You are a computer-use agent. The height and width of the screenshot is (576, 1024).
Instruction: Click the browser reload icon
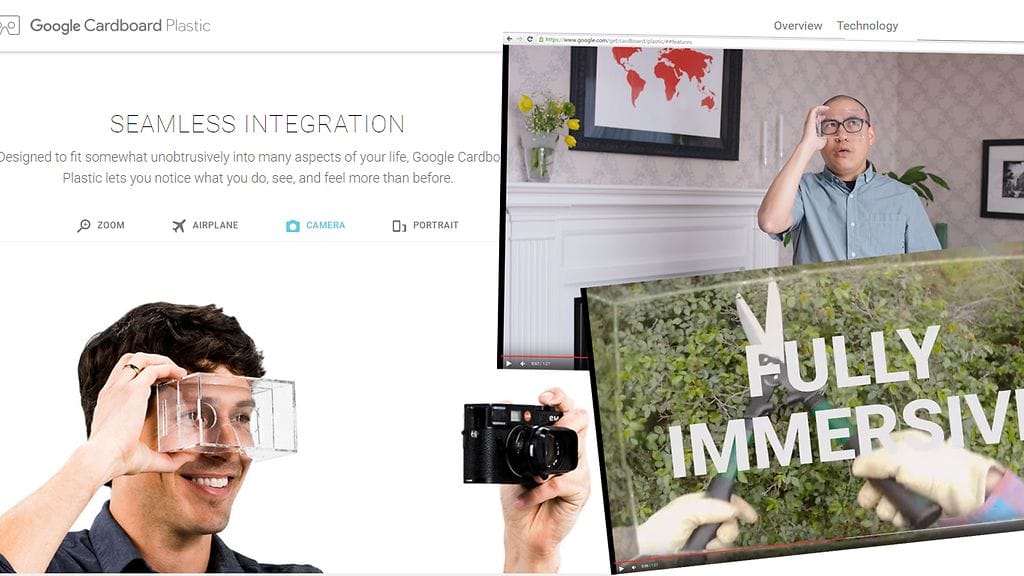click(530, 39)
